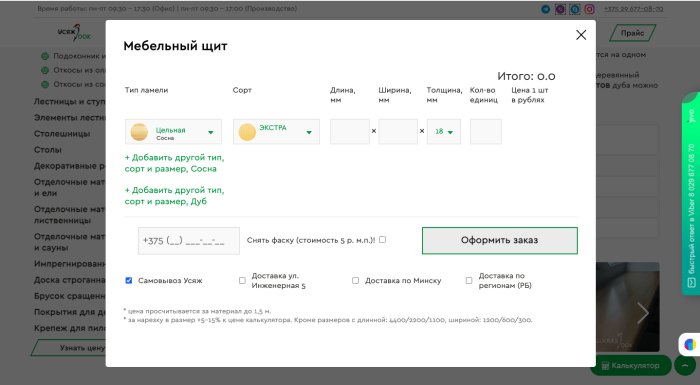The image size is (700, 385).
Task: Open the Столешницы sidebar item
Action: click(x=62, y=134)
